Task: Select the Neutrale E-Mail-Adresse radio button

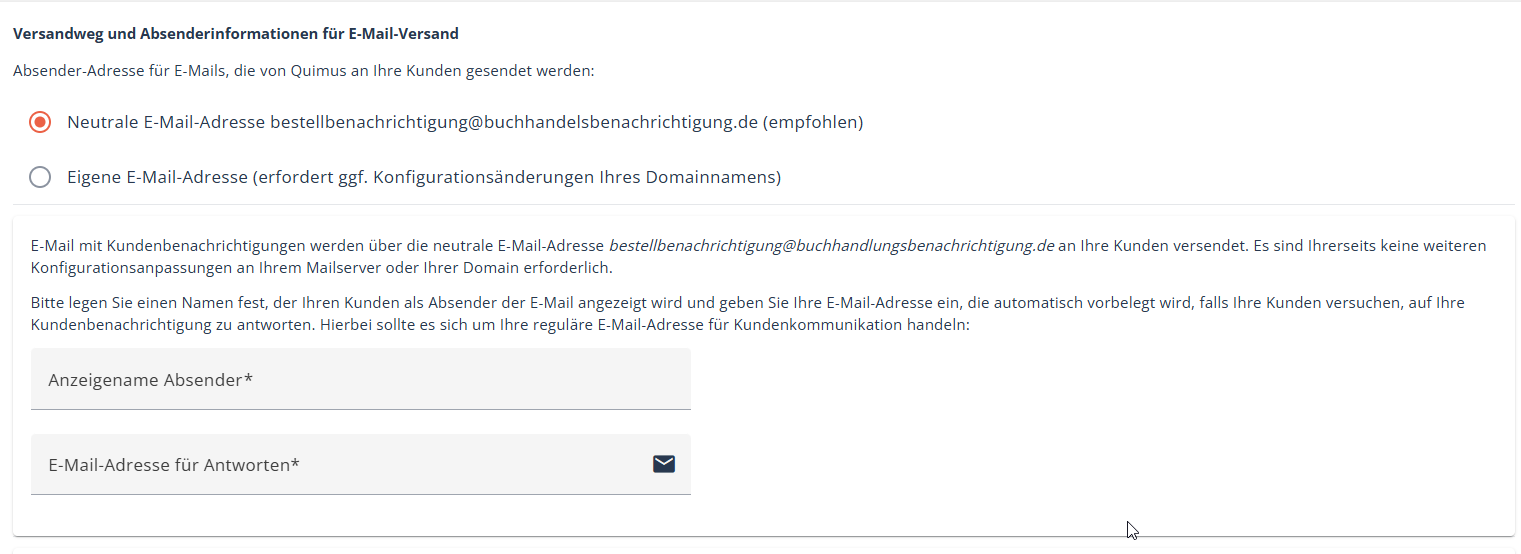Action: pyautogui.click(x=40, y=123)
